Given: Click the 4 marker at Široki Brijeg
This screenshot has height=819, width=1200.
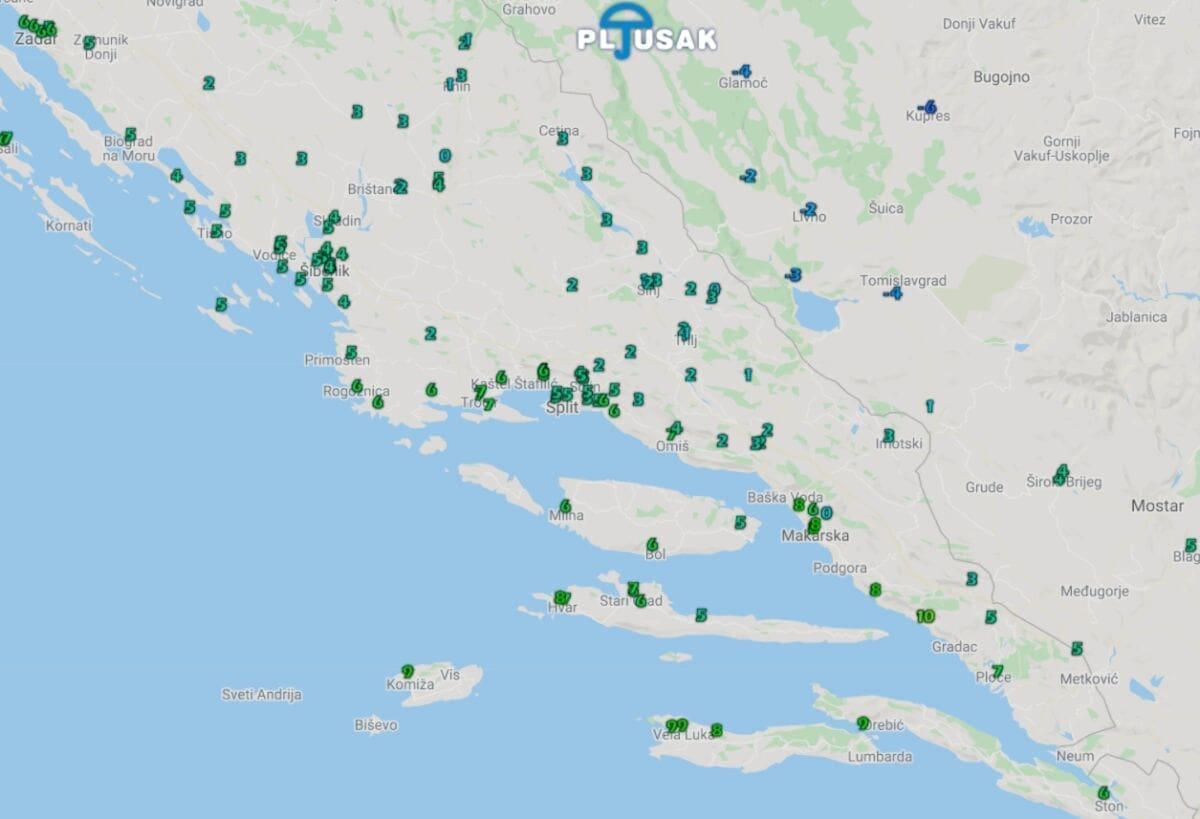Looking at the screenshot, I should (1061, 472).
